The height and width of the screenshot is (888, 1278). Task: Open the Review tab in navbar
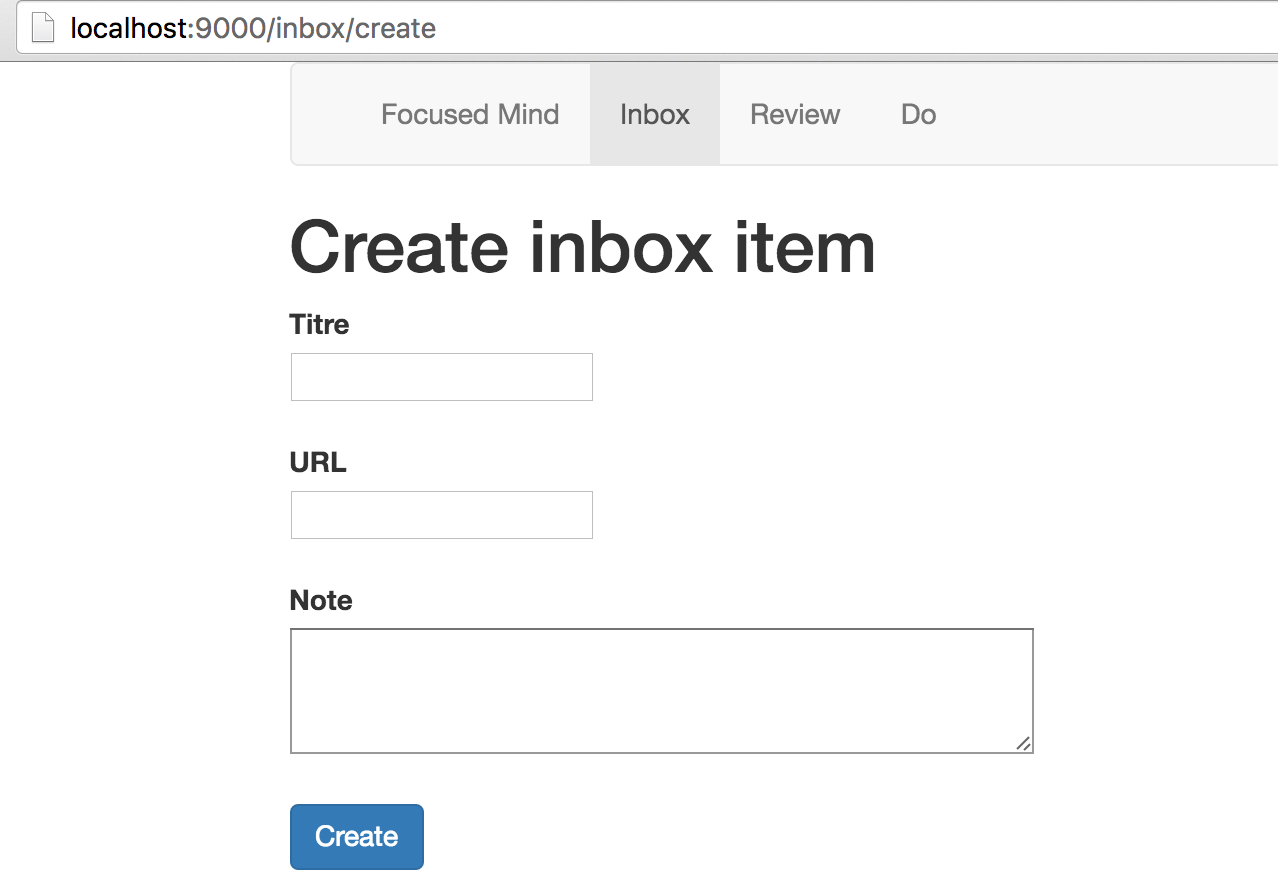(795, 115)
